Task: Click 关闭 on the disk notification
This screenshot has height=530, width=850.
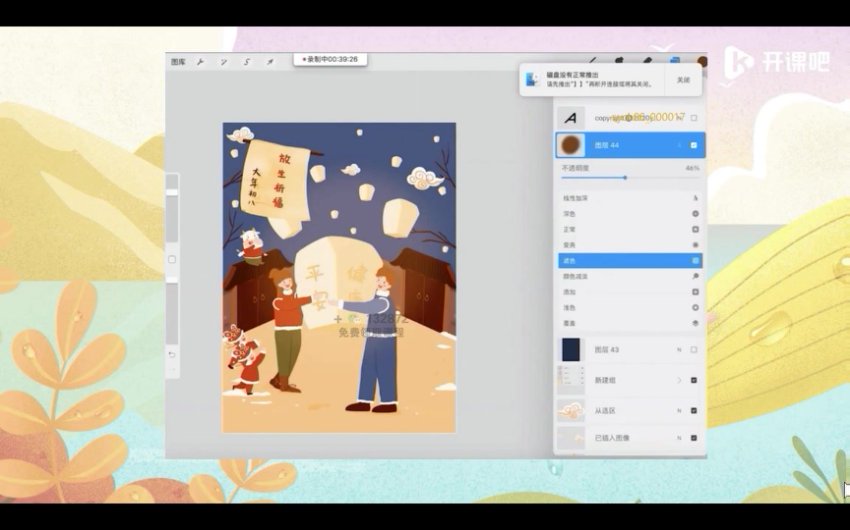Action: coord(682,79)
